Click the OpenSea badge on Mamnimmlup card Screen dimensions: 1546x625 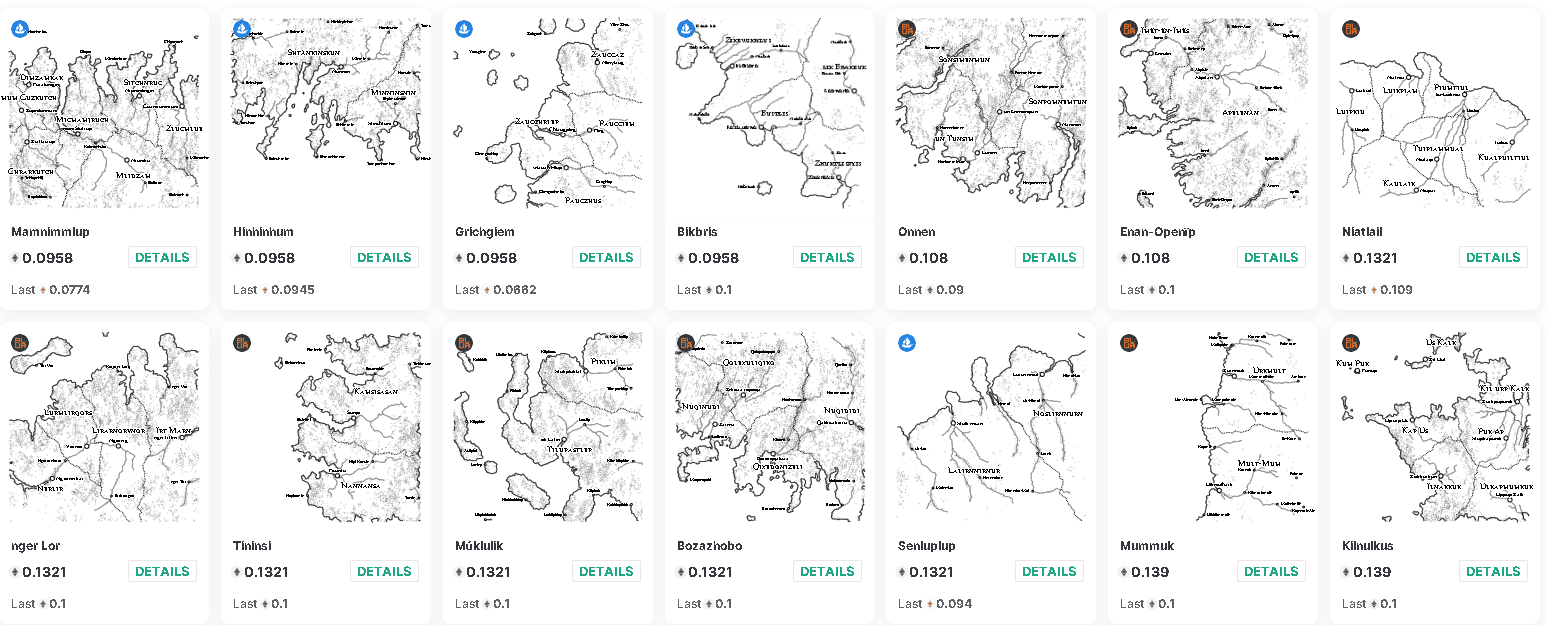click(x=20, y=29)
